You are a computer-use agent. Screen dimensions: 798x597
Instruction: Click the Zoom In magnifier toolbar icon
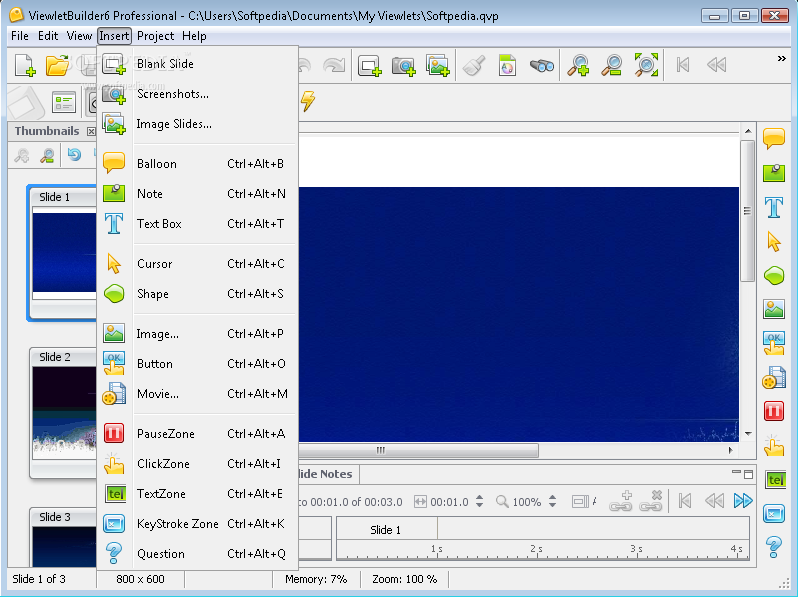pos(579,65)
